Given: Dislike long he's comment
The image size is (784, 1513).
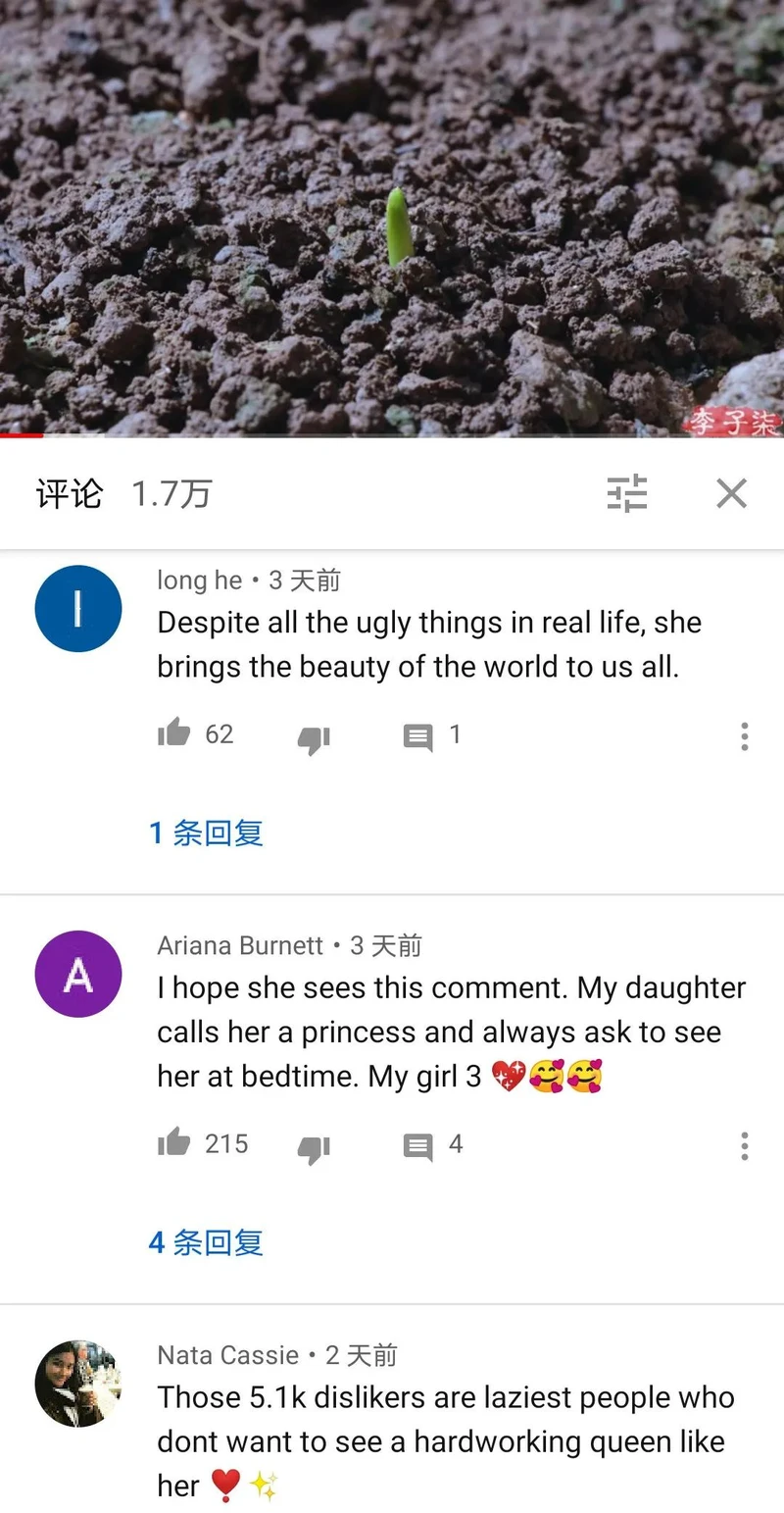Looking at the screenshot, I should pos(314,738).
